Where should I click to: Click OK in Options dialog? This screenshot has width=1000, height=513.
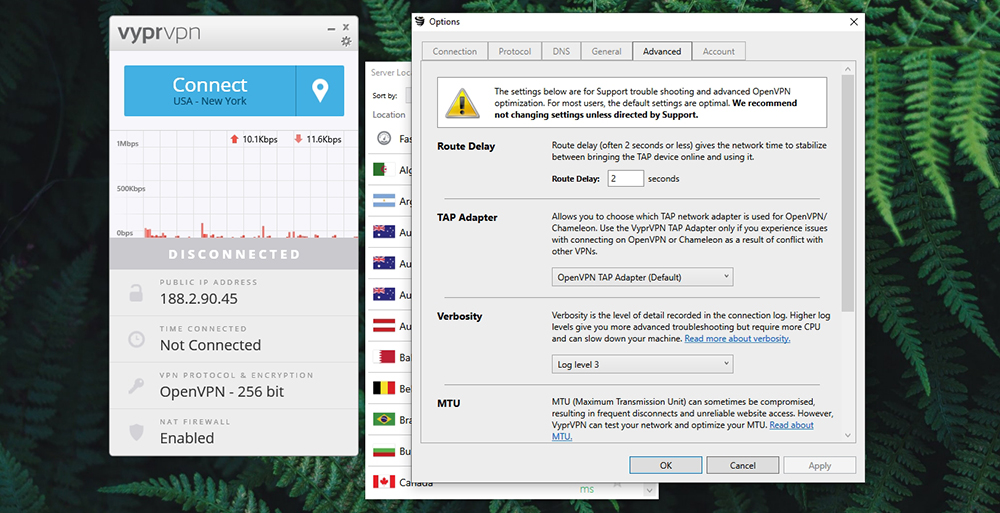point(666,465)
